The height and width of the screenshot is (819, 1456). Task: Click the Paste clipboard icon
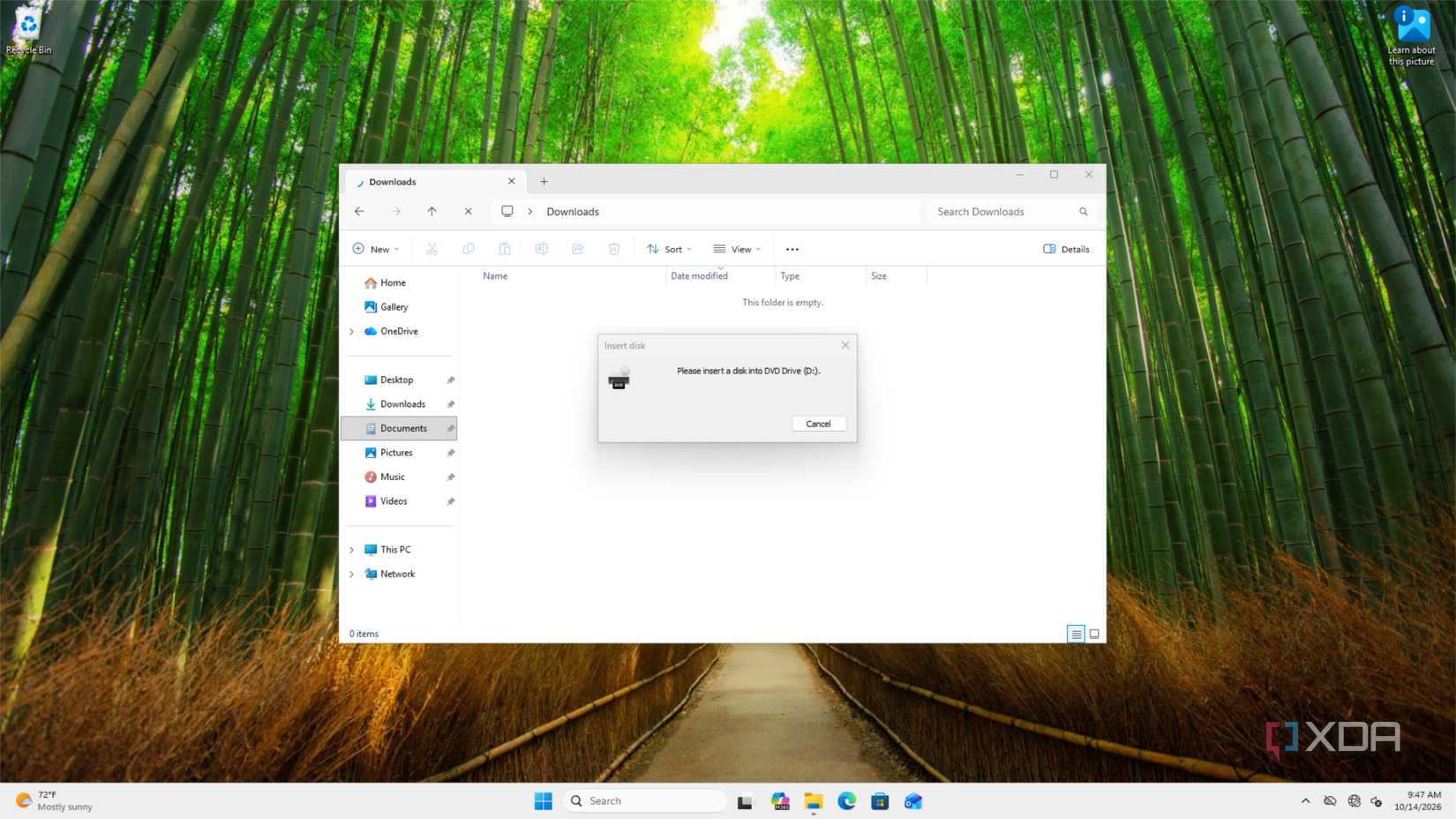pyautogui.click(x=505, y=249)
